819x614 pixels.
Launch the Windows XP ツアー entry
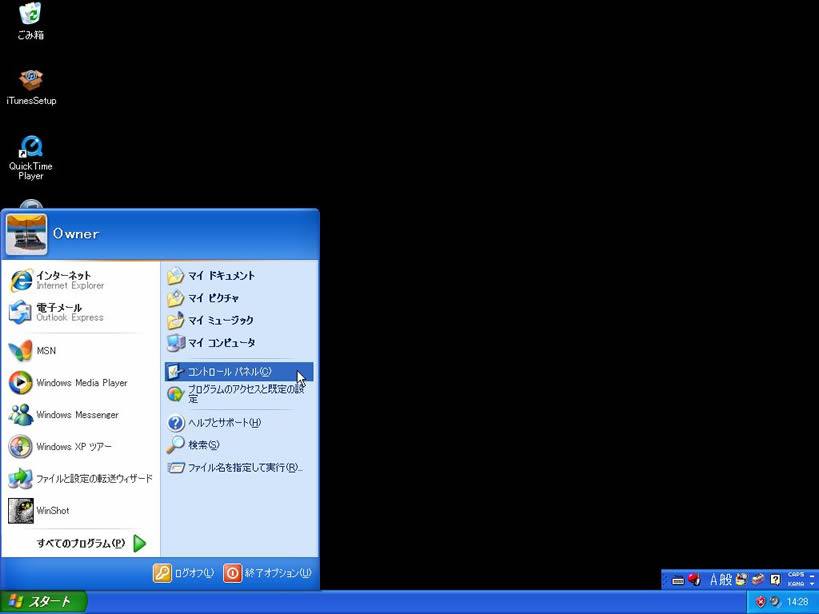click(x=80, y=446)
